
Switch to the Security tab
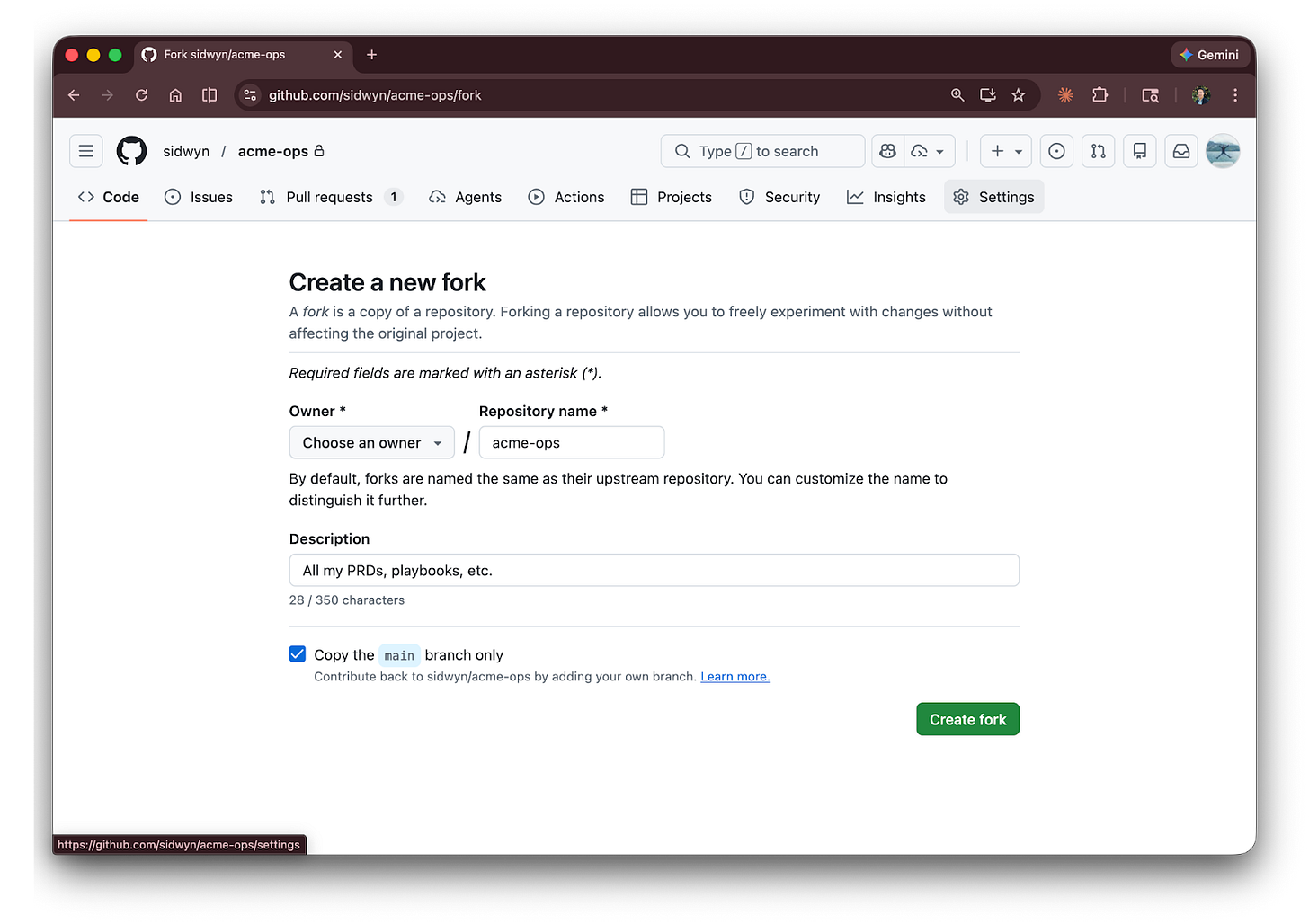tap(779, 197)
